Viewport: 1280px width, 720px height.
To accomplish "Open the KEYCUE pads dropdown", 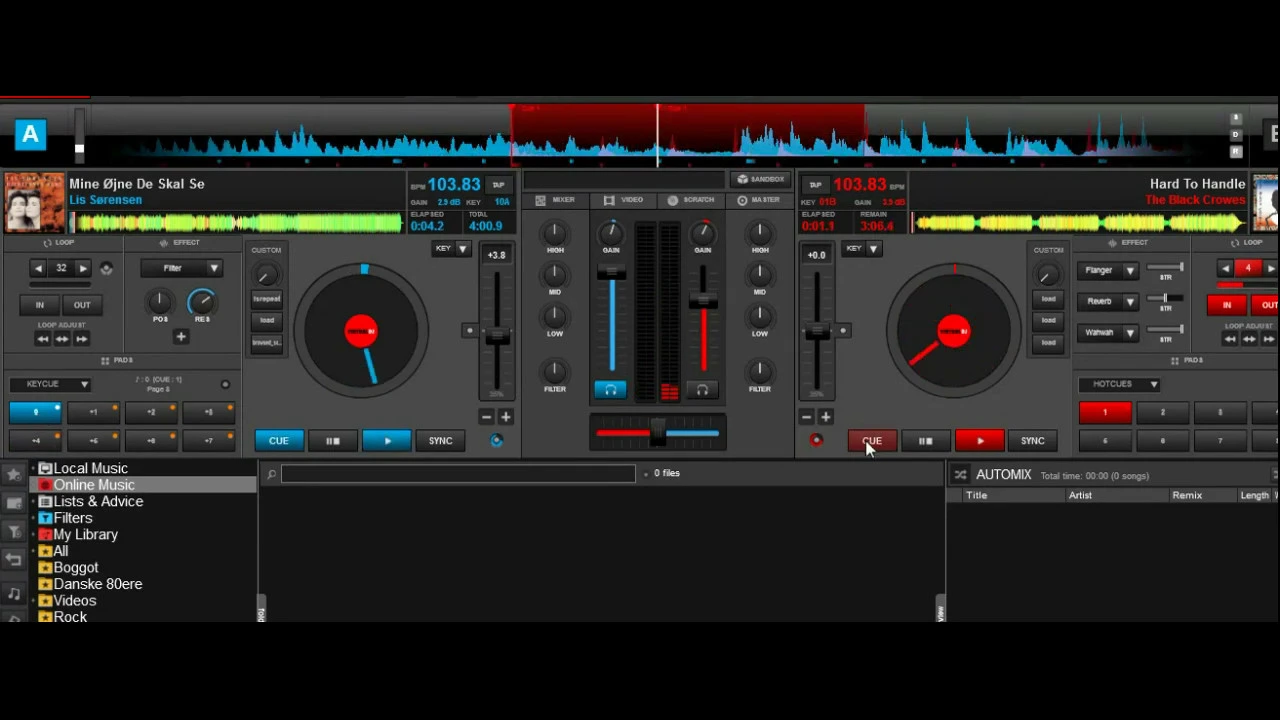I will (x=50, y=384).
